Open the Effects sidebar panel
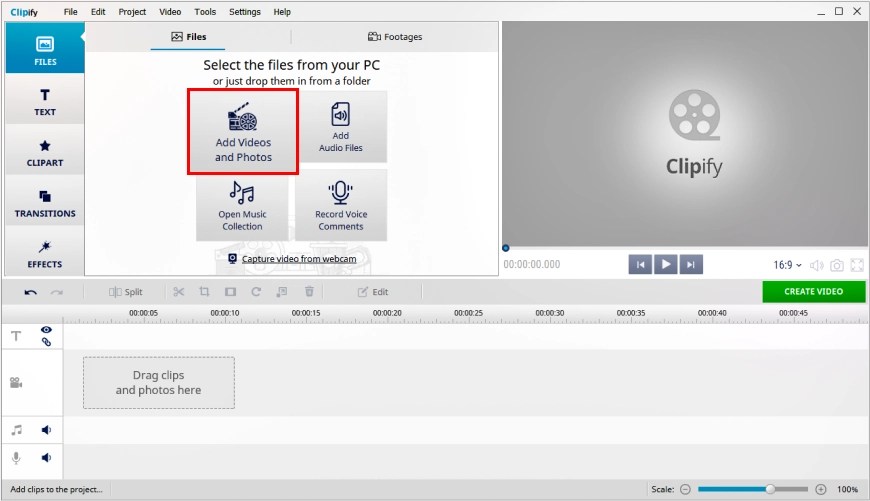 point(45,254)
